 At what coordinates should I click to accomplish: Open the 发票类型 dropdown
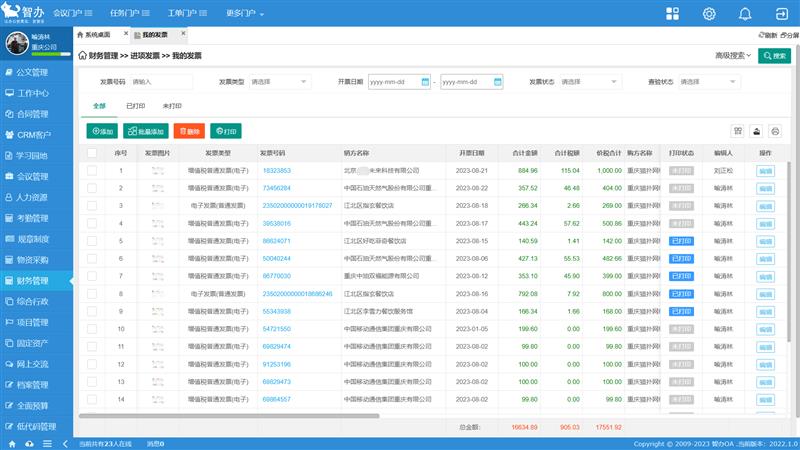[x=282, y=82]
